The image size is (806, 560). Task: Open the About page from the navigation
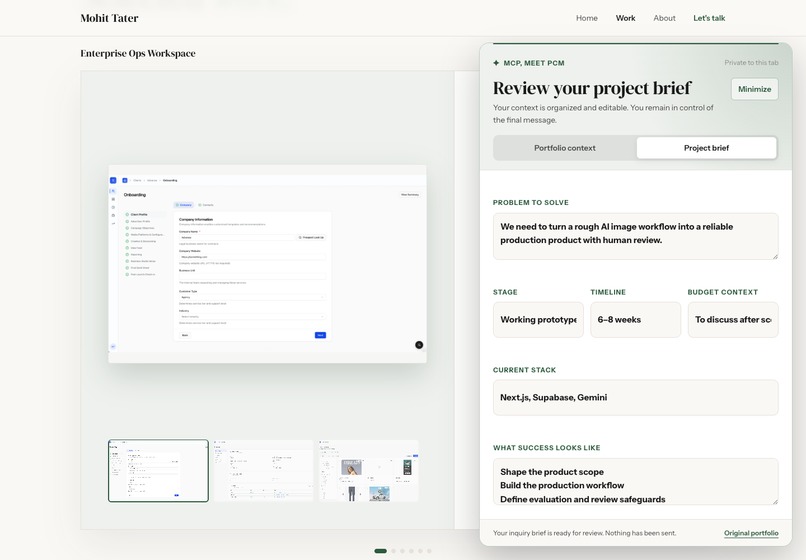(664, 18)
